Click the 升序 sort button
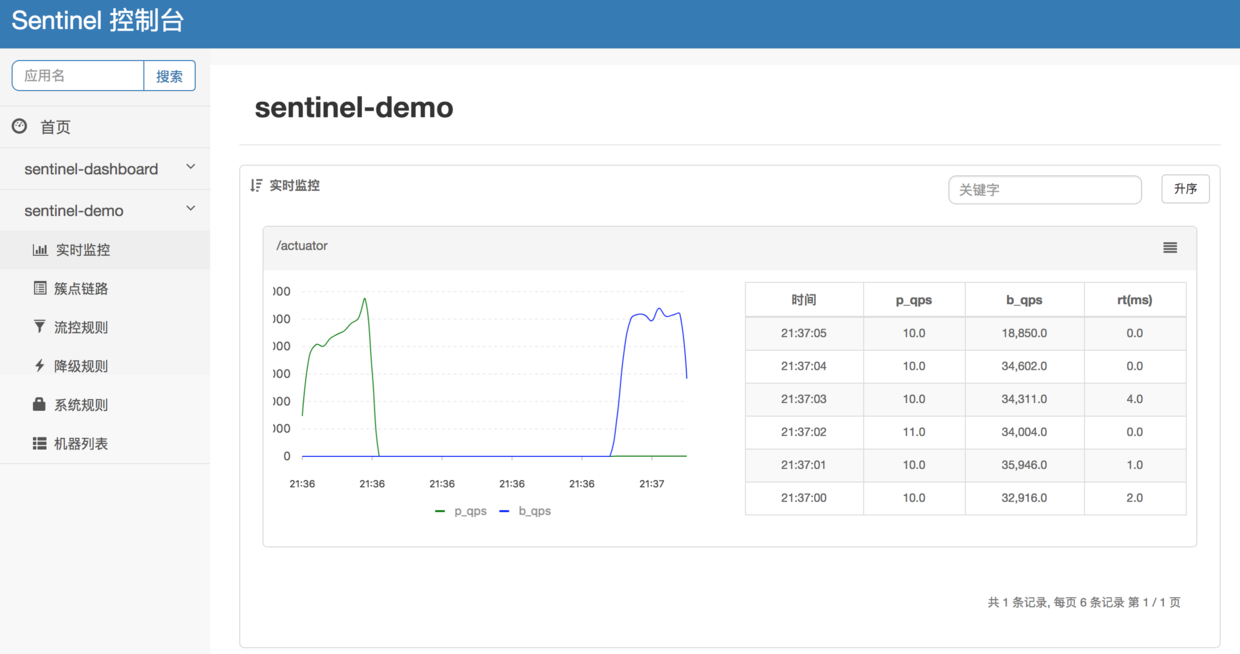The width and height of the screenshot is (1240, 654). (x=1185, y=189)
